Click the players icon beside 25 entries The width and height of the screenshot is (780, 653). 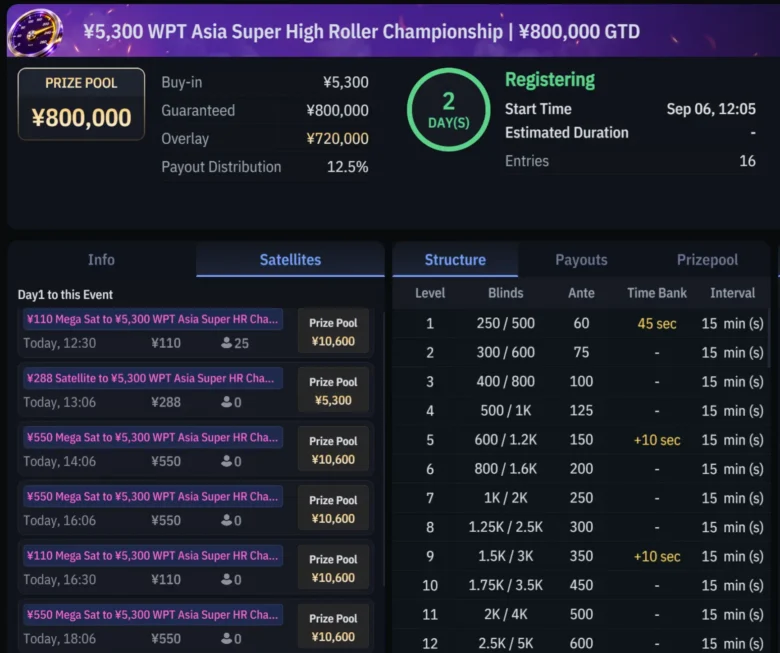pyautogui.click(x=226, y=343)
